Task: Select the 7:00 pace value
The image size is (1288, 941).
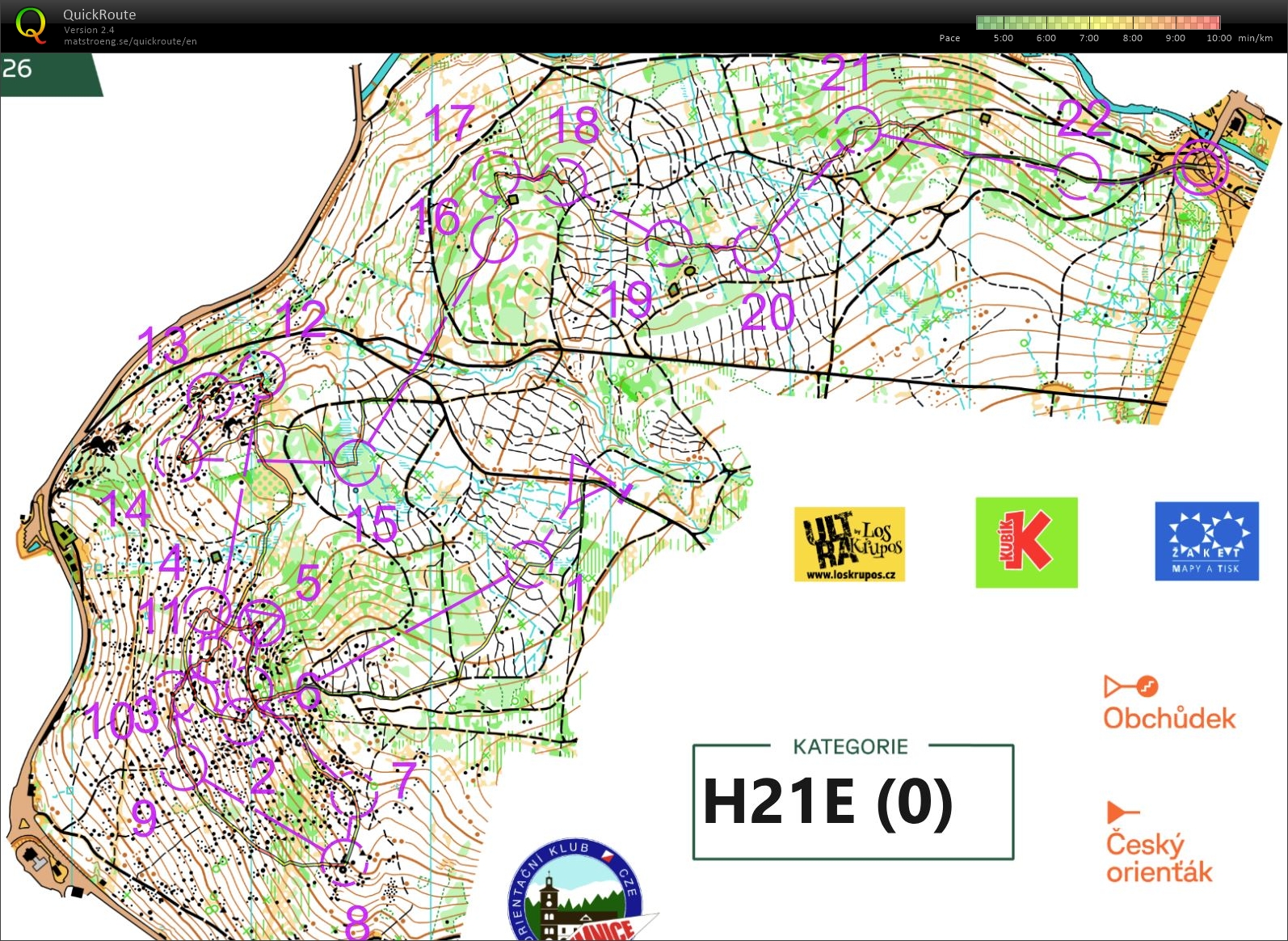Action: 1088,38
